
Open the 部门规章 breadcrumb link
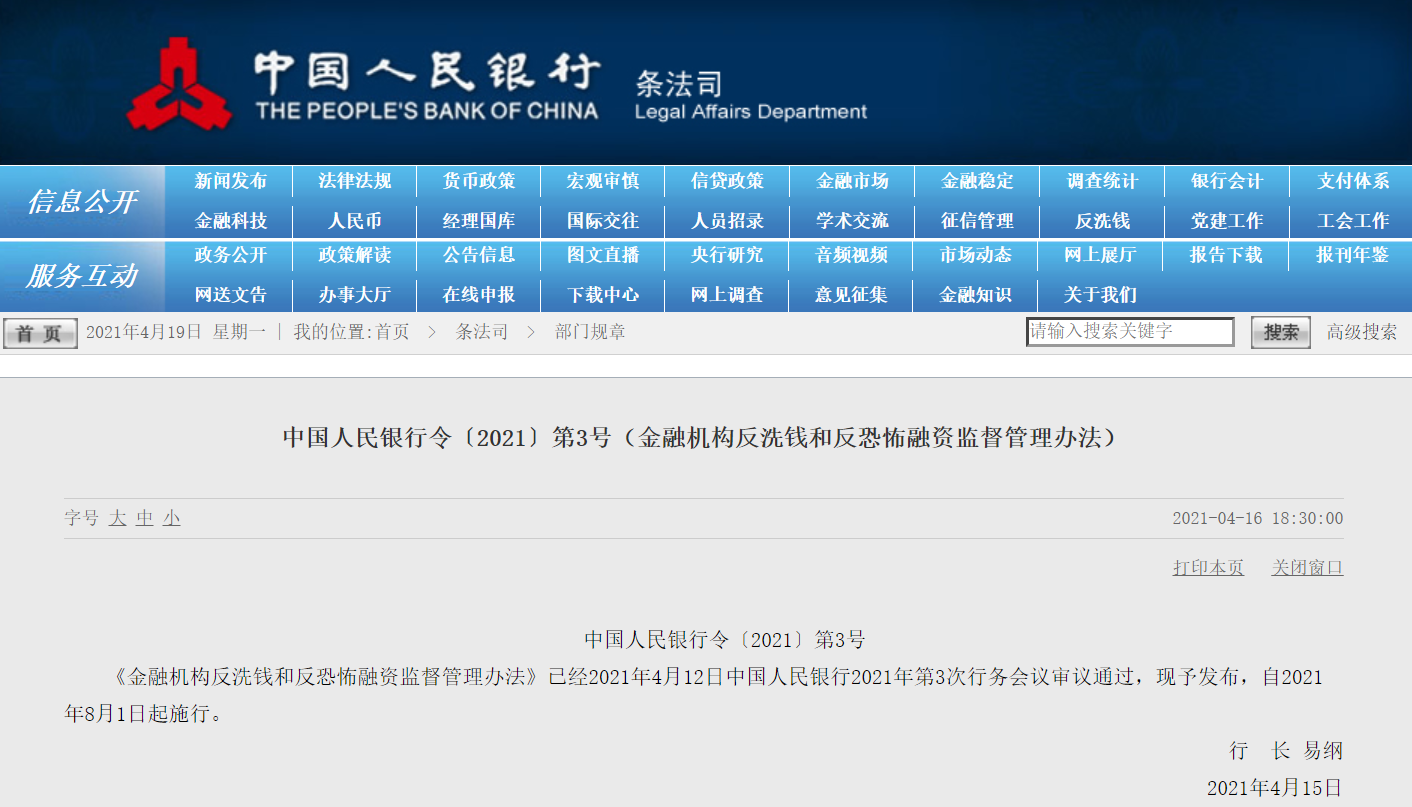(590, 332)
